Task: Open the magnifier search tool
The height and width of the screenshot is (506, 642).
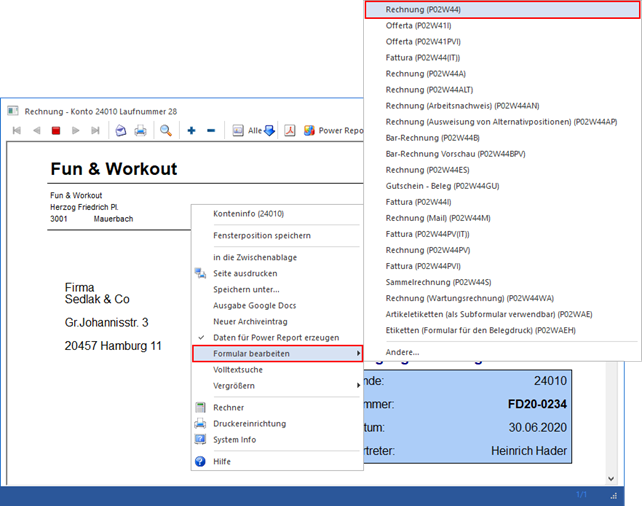Action: tap(166, 130)
